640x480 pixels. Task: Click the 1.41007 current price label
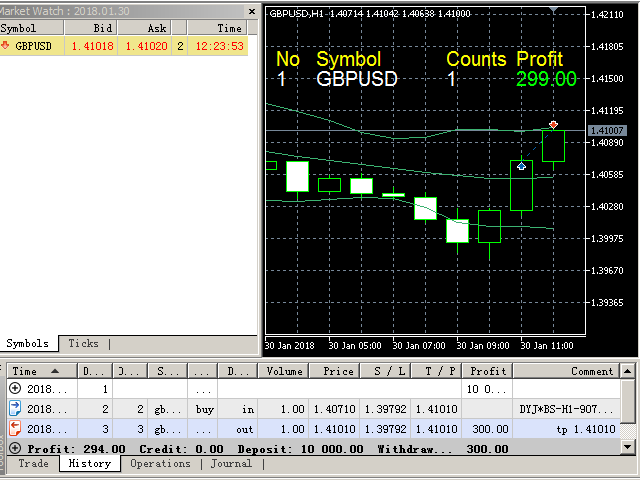pyautogui.click(x=607, y=131)
